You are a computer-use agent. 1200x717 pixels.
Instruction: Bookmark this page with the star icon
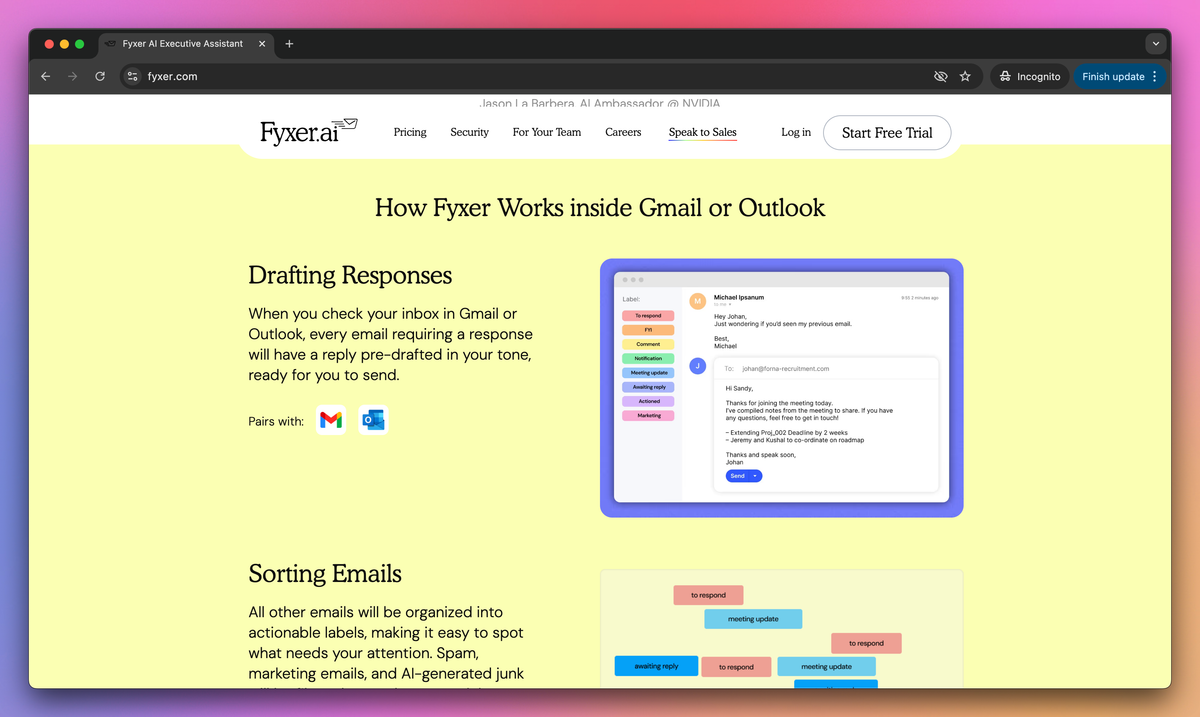[x=965, y=76]
